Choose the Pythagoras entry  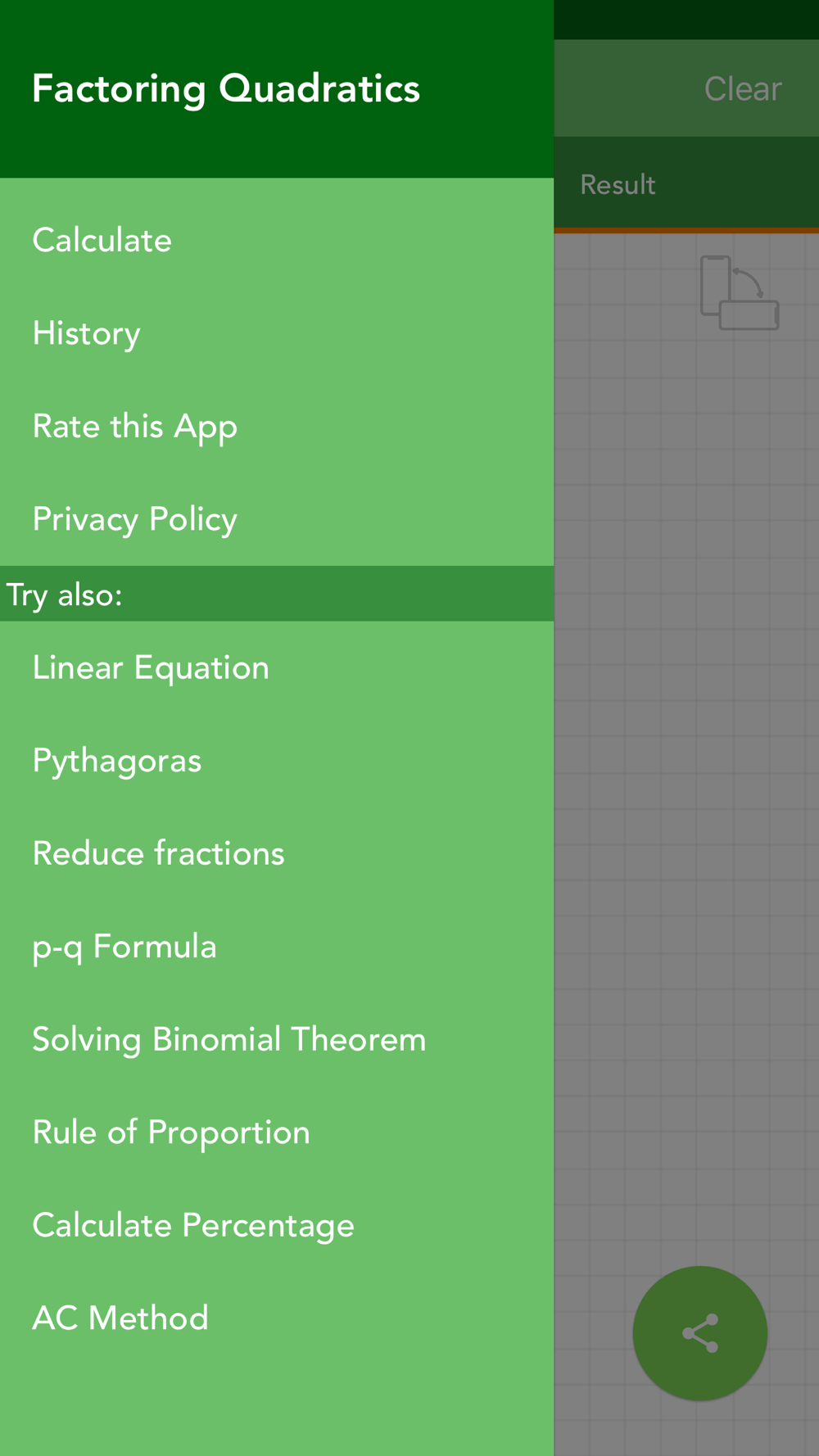tap(277, 761)
